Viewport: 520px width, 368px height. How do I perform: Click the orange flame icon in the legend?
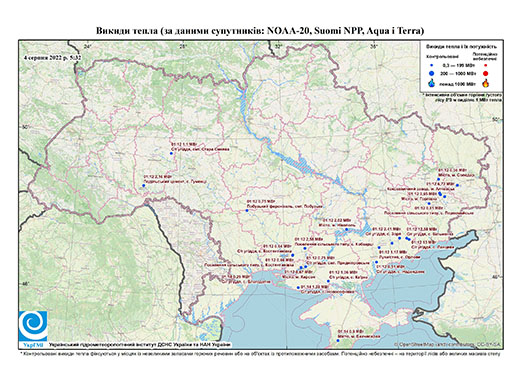tap(486, 83)
